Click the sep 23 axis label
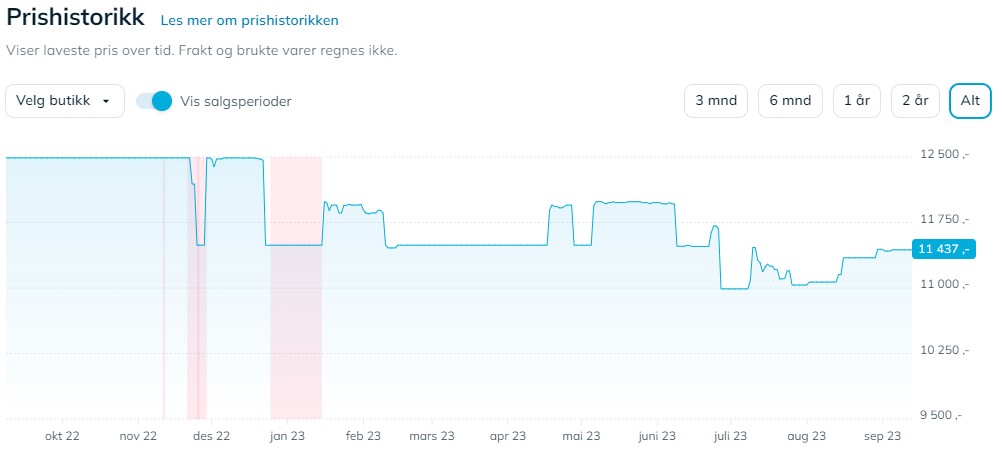1002x459 pixels. (883, 436)
